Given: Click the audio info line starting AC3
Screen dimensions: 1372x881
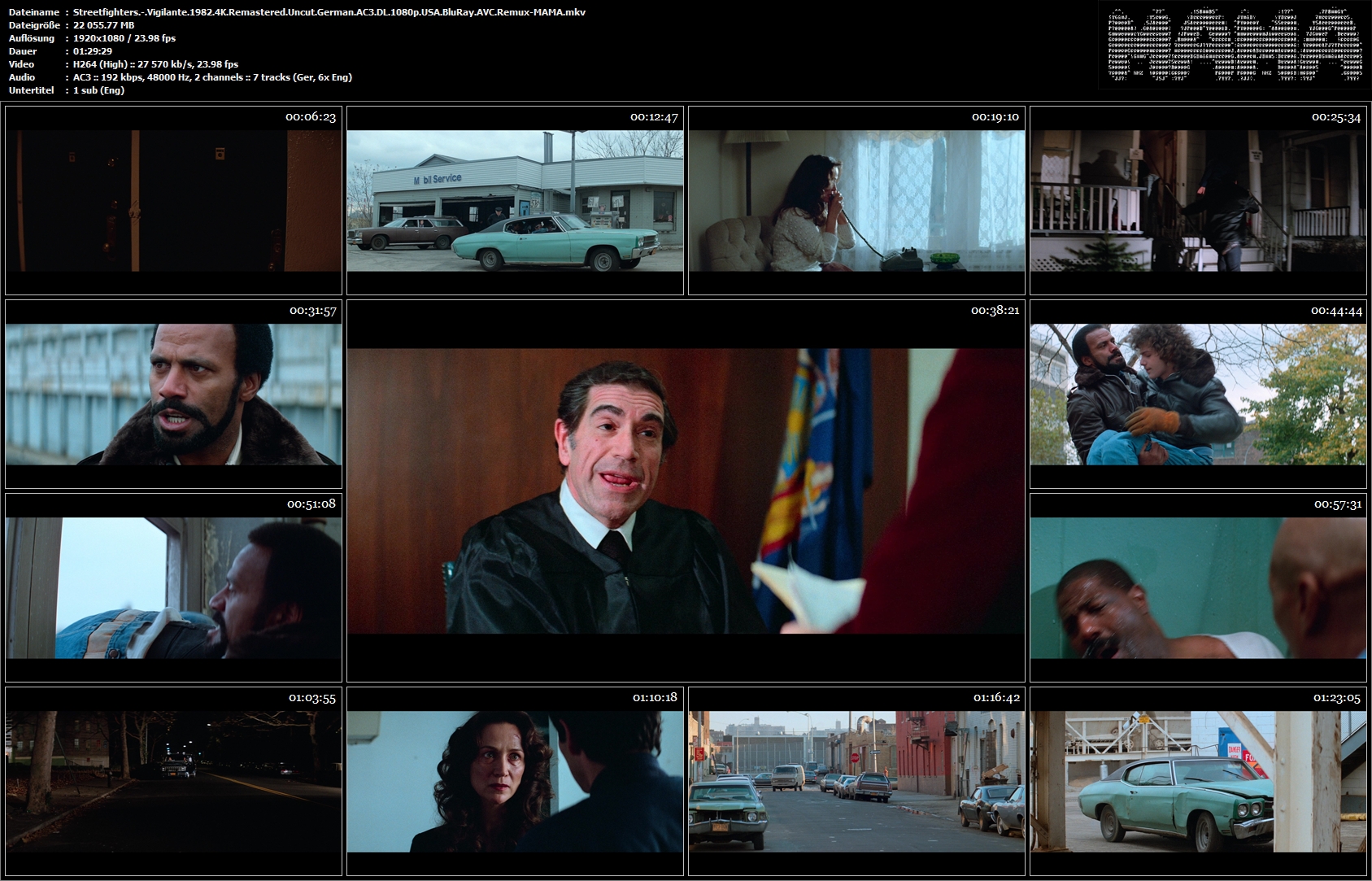Looking at the screenshot, I should [212, 77].
